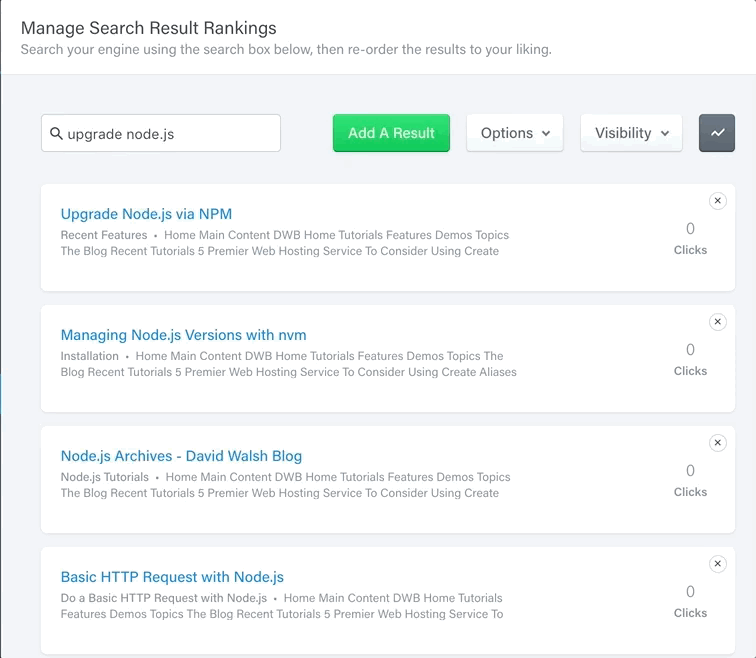This screenshot has width=756, height=658.
Task: Focus the upgrade node.js search field
Action: pos(161,133)
